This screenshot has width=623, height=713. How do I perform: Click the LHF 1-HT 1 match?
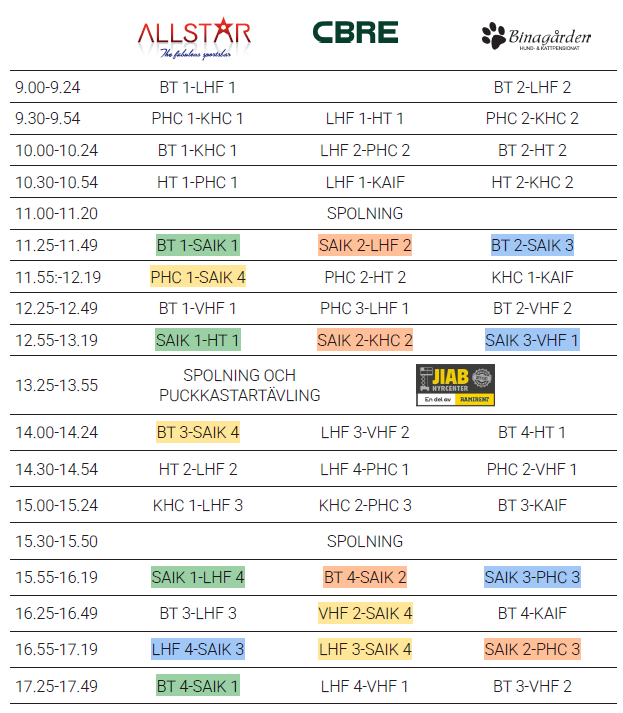(x=365, y=119)
